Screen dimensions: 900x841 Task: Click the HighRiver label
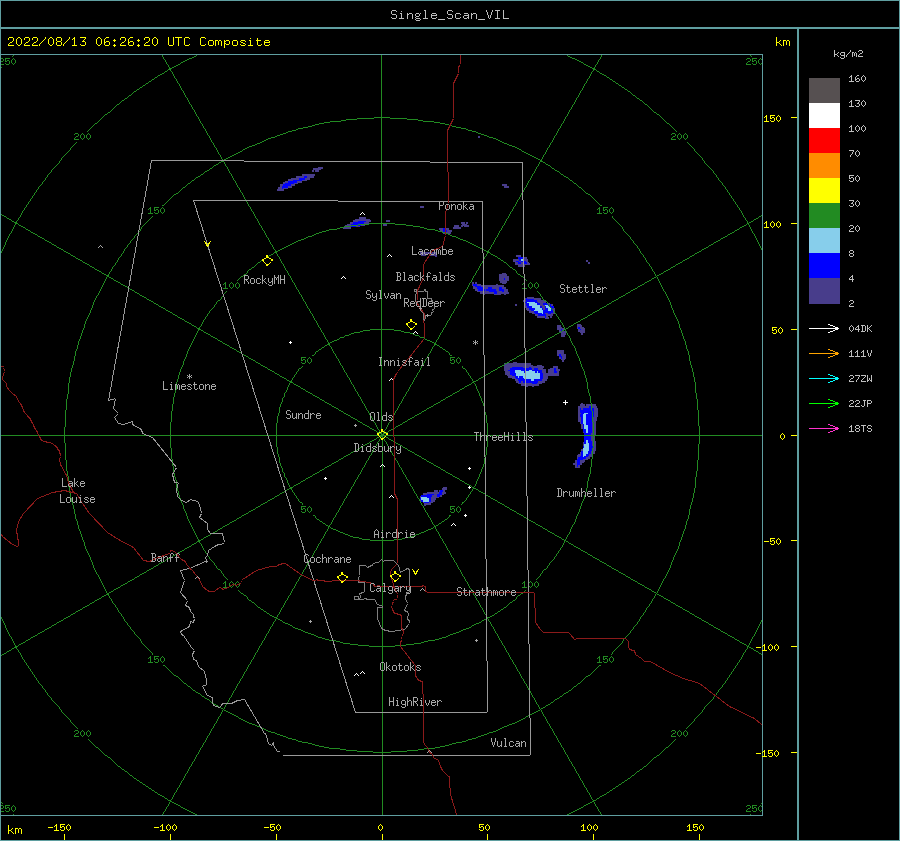[415, 702]
